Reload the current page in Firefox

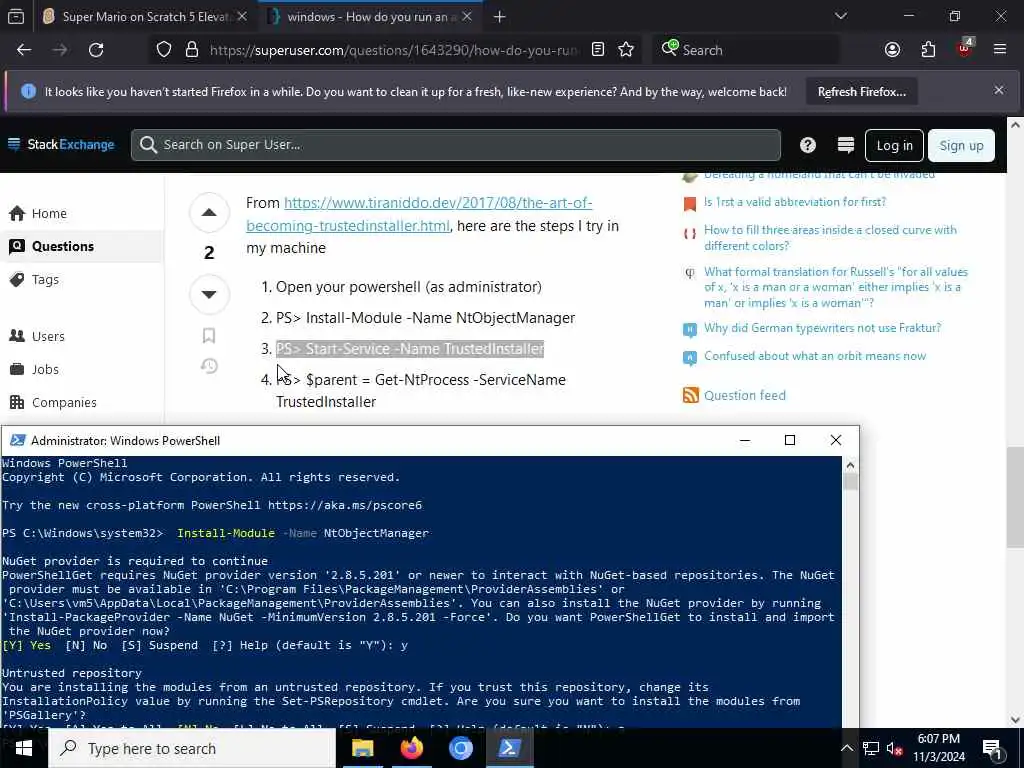point(96,50)
